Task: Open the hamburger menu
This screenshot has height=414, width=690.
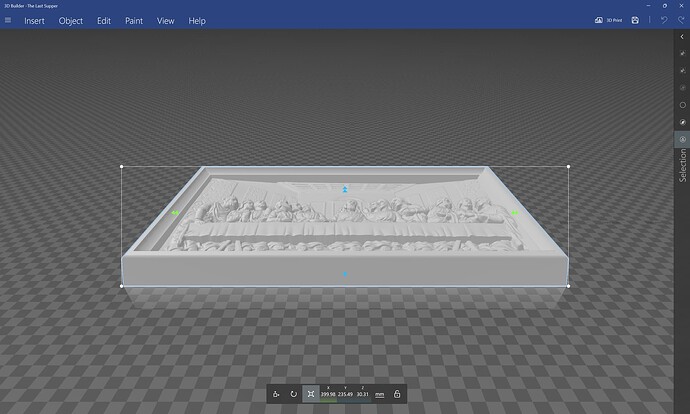Action: [8, 20]
